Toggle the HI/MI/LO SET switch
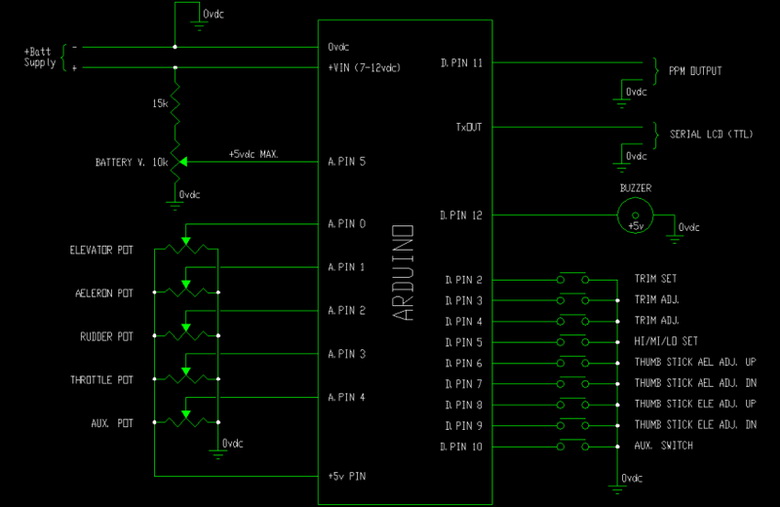 573,342
